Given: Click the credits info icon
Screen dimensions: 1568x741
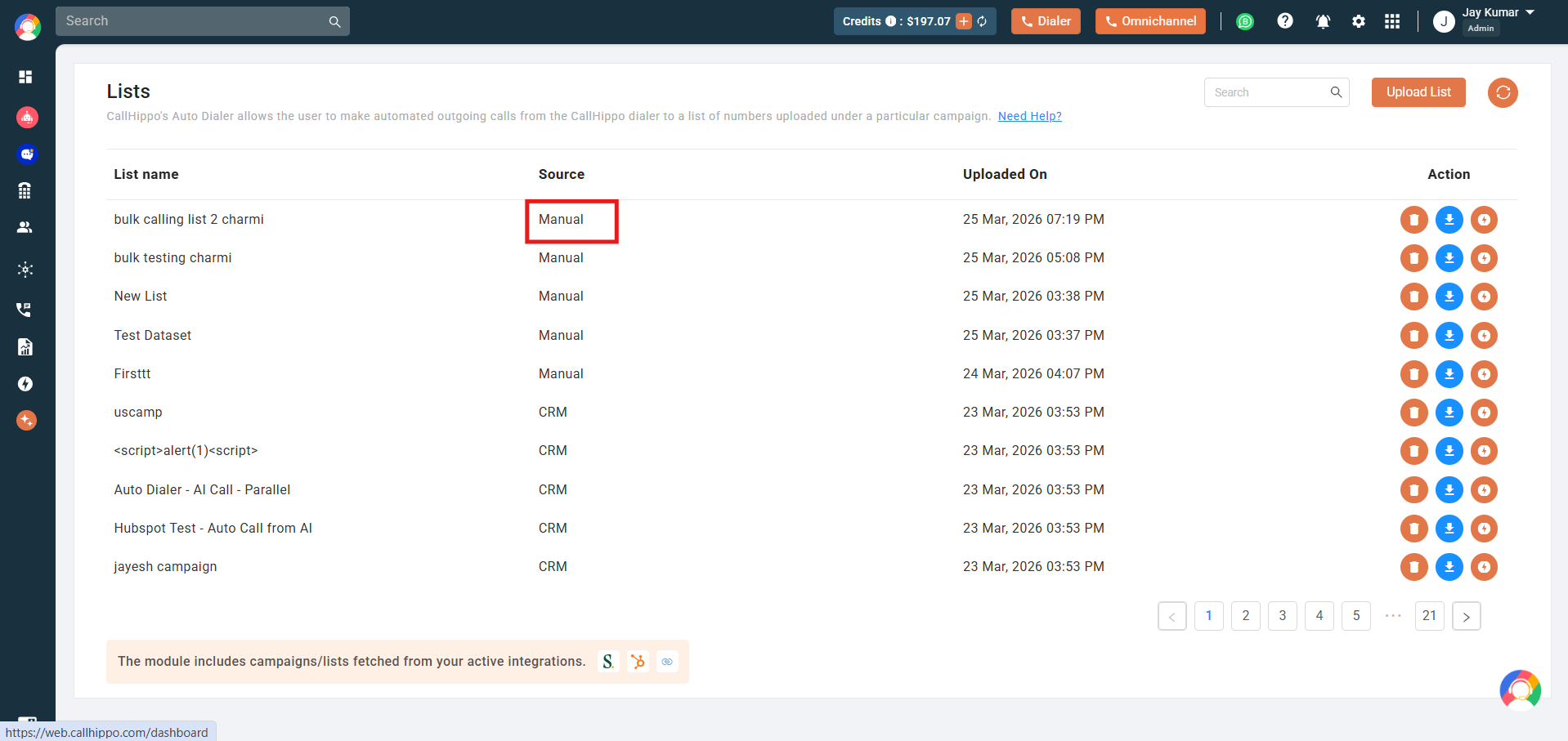Looking at the screenshot, I should pos(890,21).
